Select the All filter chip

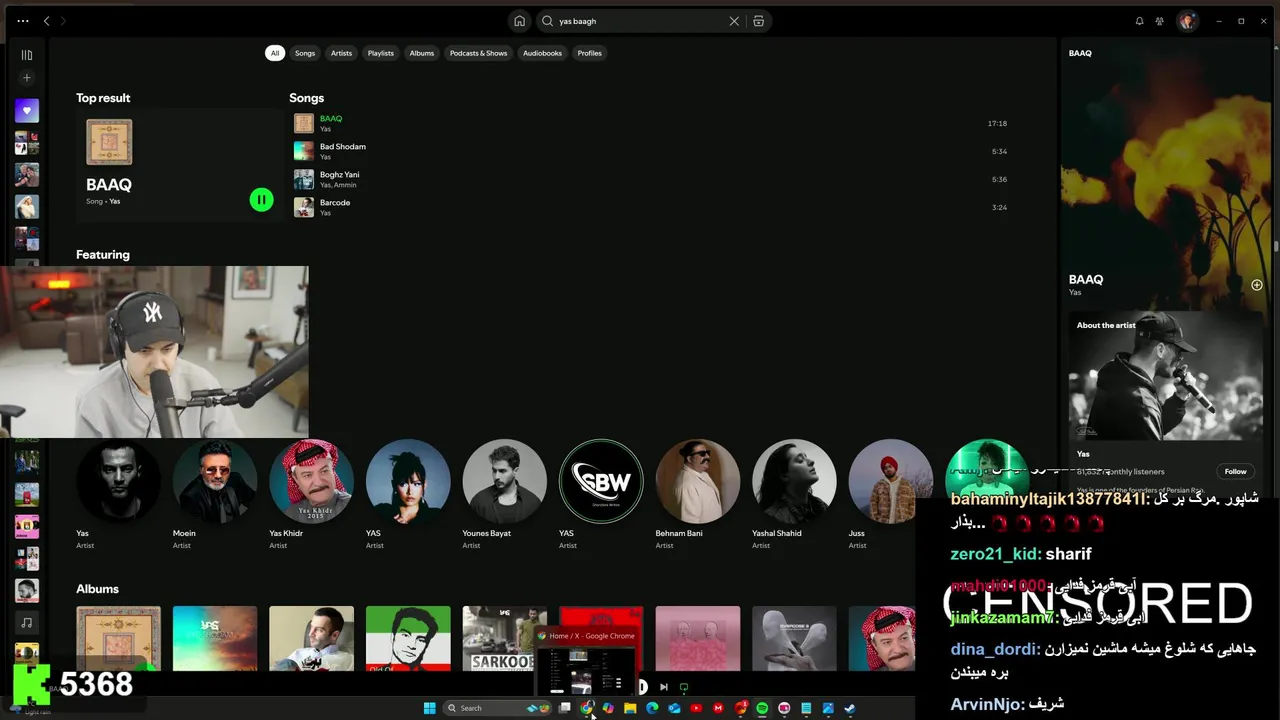[274, 53]
